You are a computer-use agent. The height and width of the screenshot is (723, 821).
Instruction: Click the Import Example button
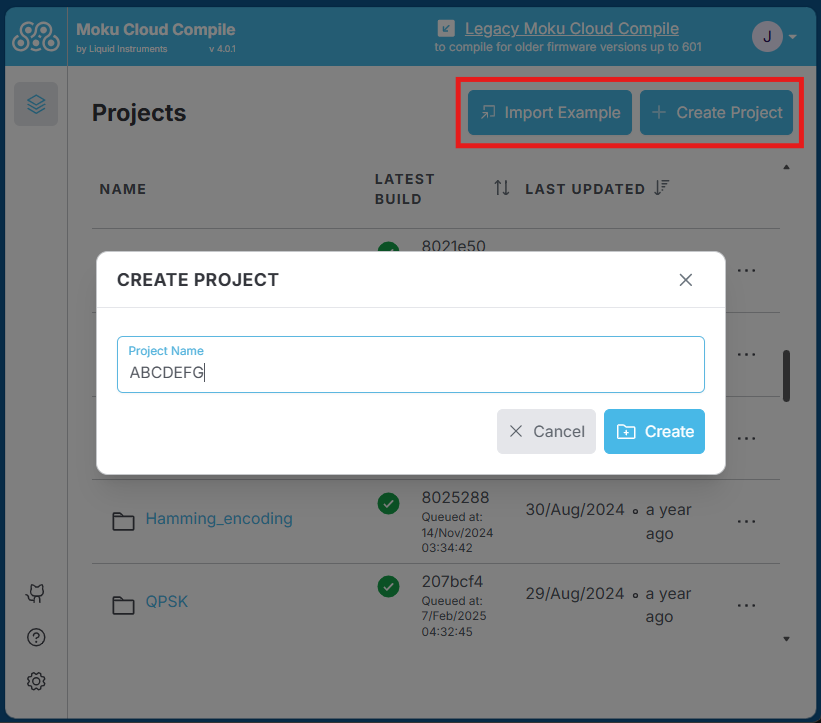[549, 112]
